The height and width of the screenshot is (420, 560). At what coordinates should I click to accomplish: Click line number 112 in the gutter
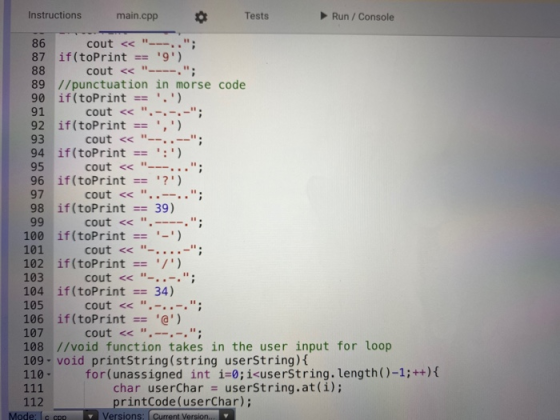pos(34,402)
